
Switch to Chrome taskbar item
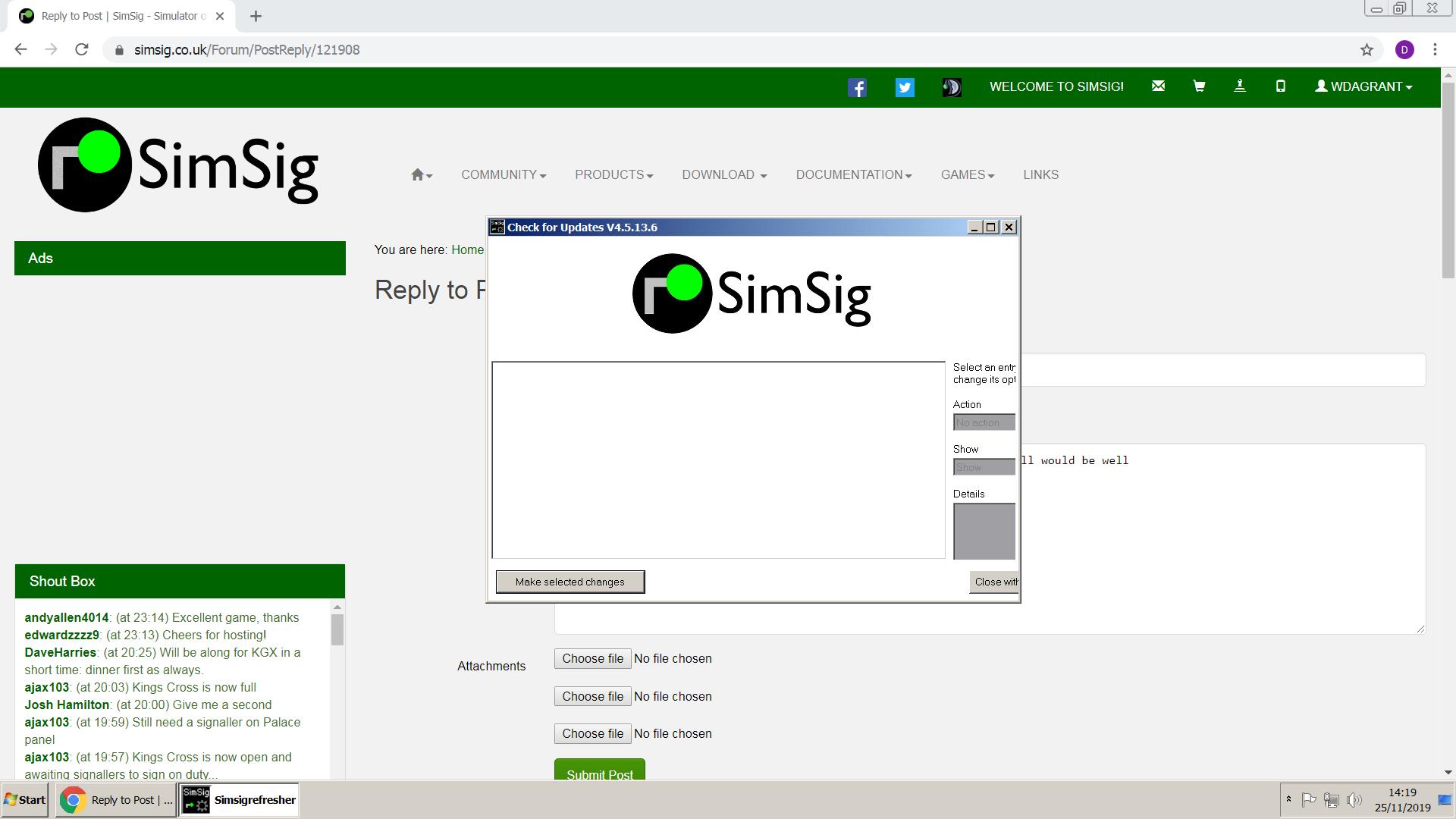pyautogui.click(x=116, y=800)
